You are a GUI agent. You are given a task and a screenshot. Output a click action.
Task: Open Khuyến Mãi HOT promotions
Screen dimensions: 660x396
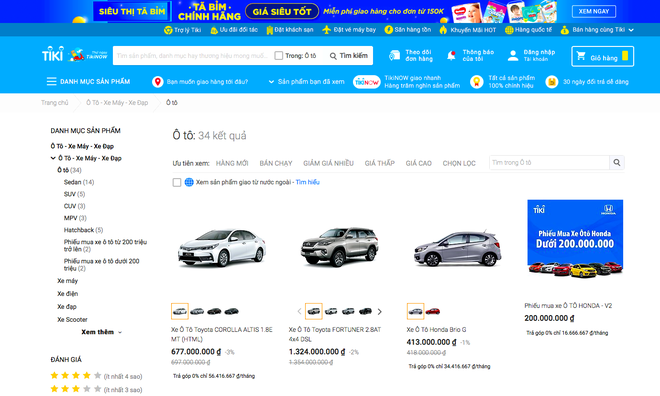coord(468,30)
